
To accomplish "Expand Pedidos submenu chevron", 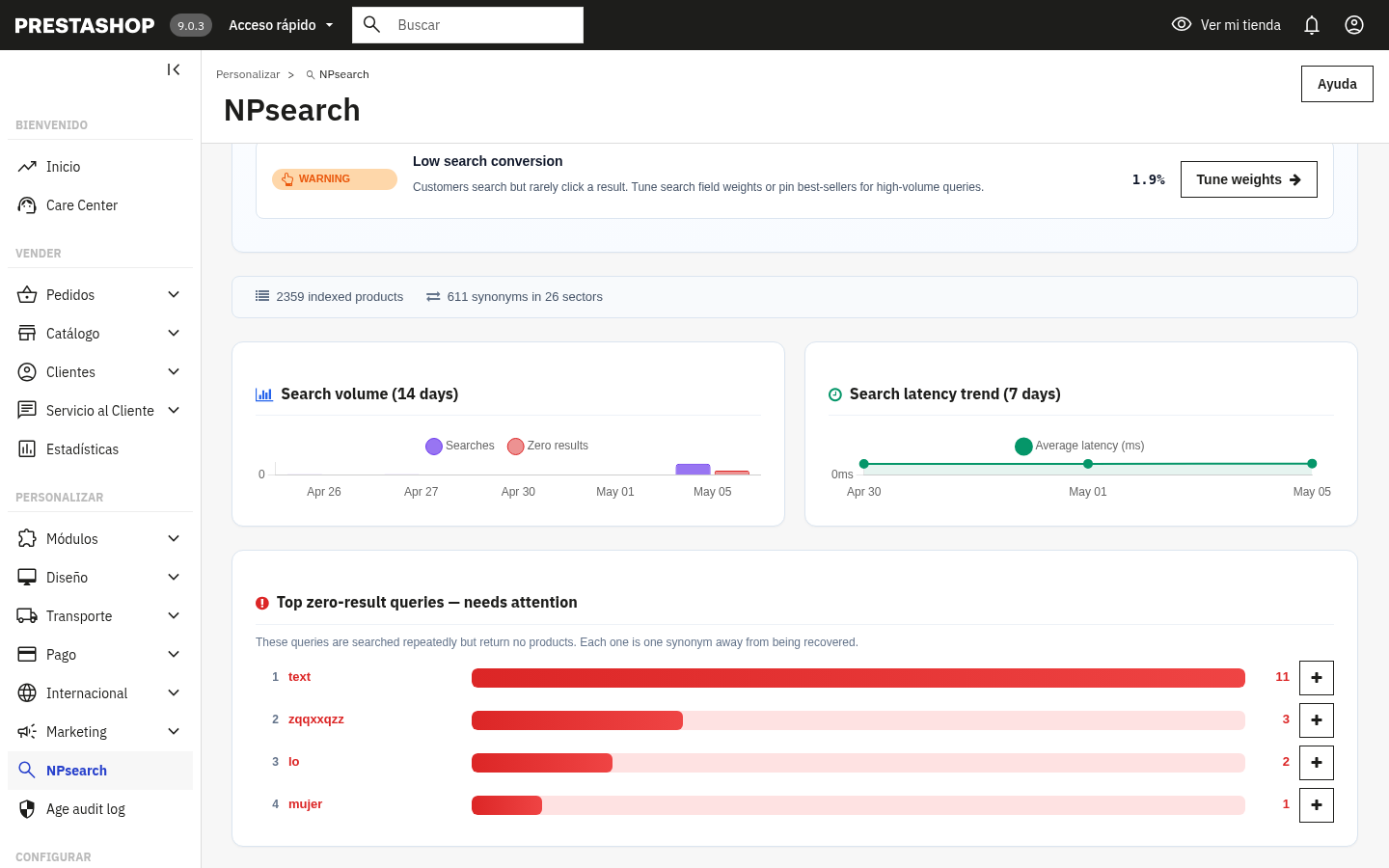I will pyautogui.click(x=174, y=295).
